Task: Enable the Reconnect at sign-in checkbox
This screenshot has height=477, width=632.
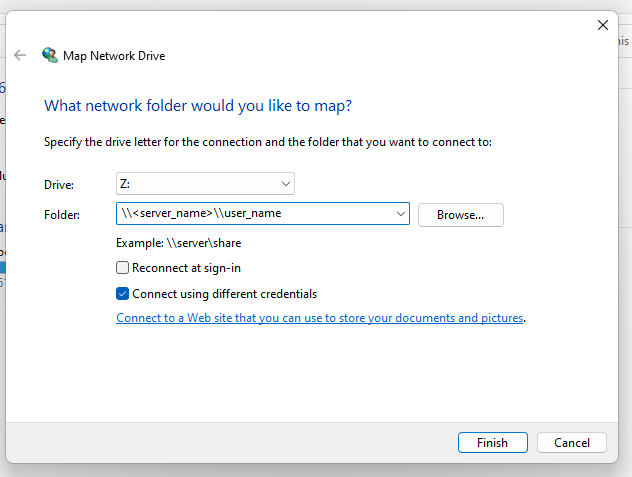Action: [x=123, y=268]
